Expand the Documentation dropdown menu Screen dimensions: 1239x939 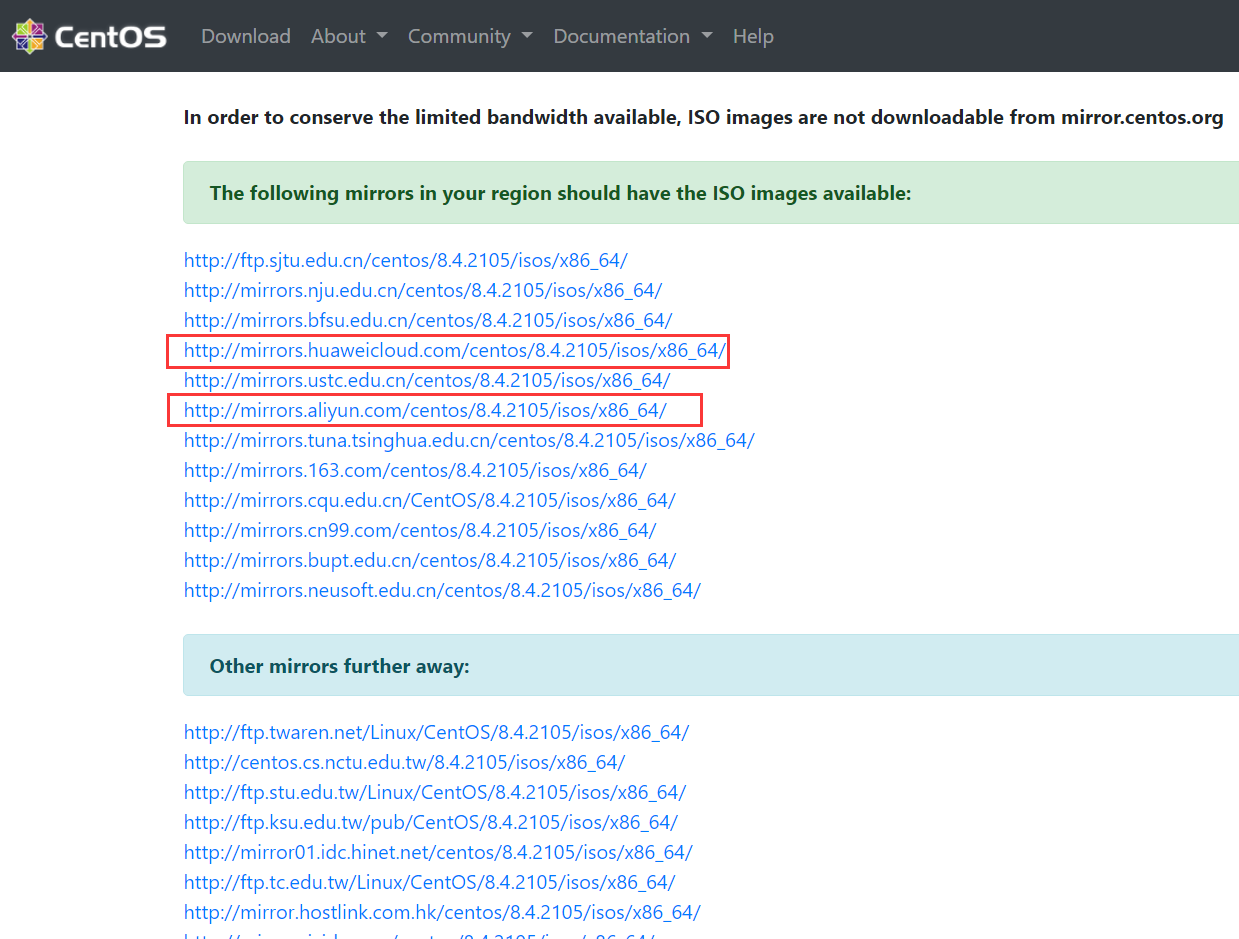tap(633, 36)
